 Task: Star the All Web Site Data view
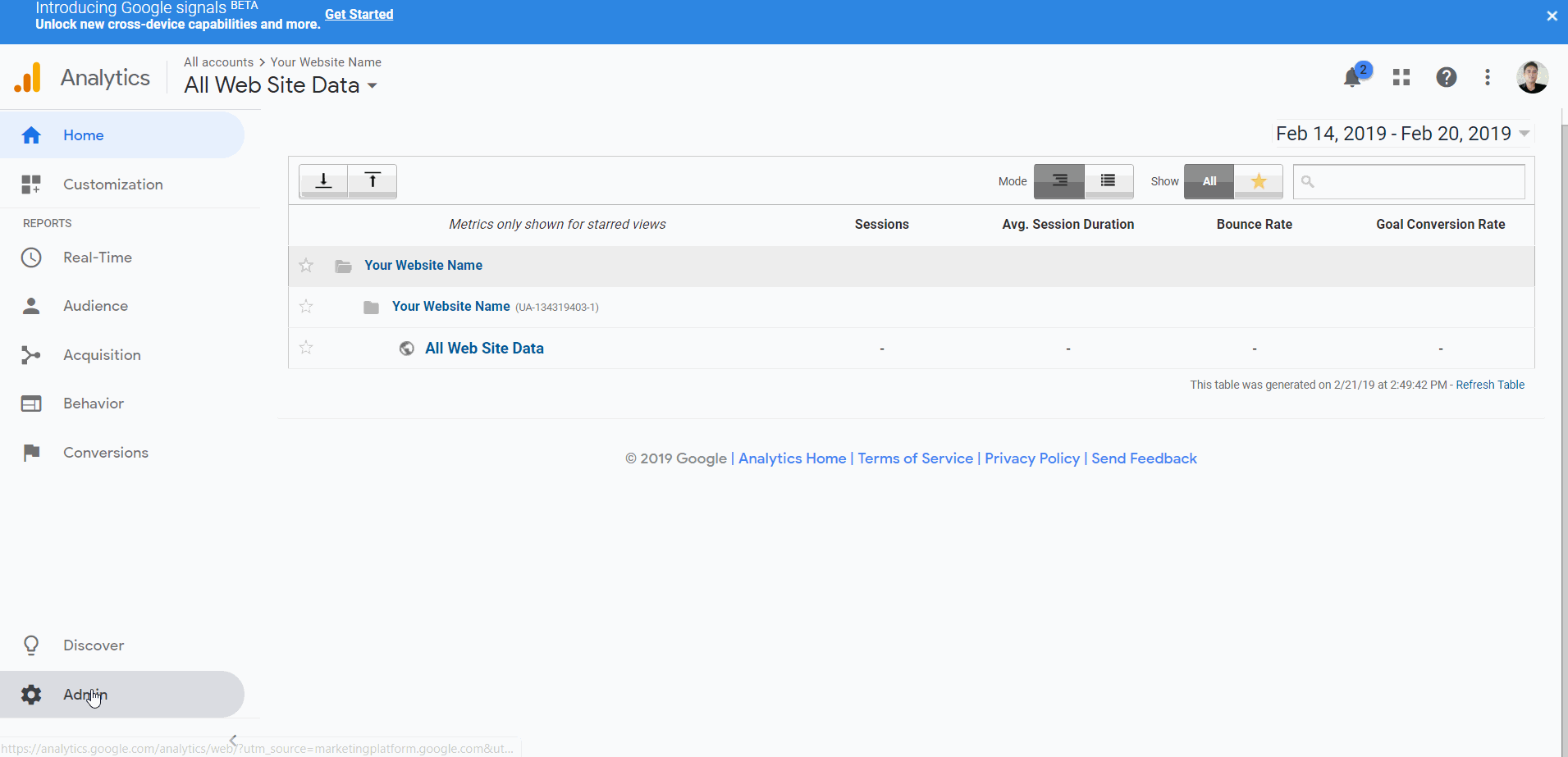click(x=306, y=347)
